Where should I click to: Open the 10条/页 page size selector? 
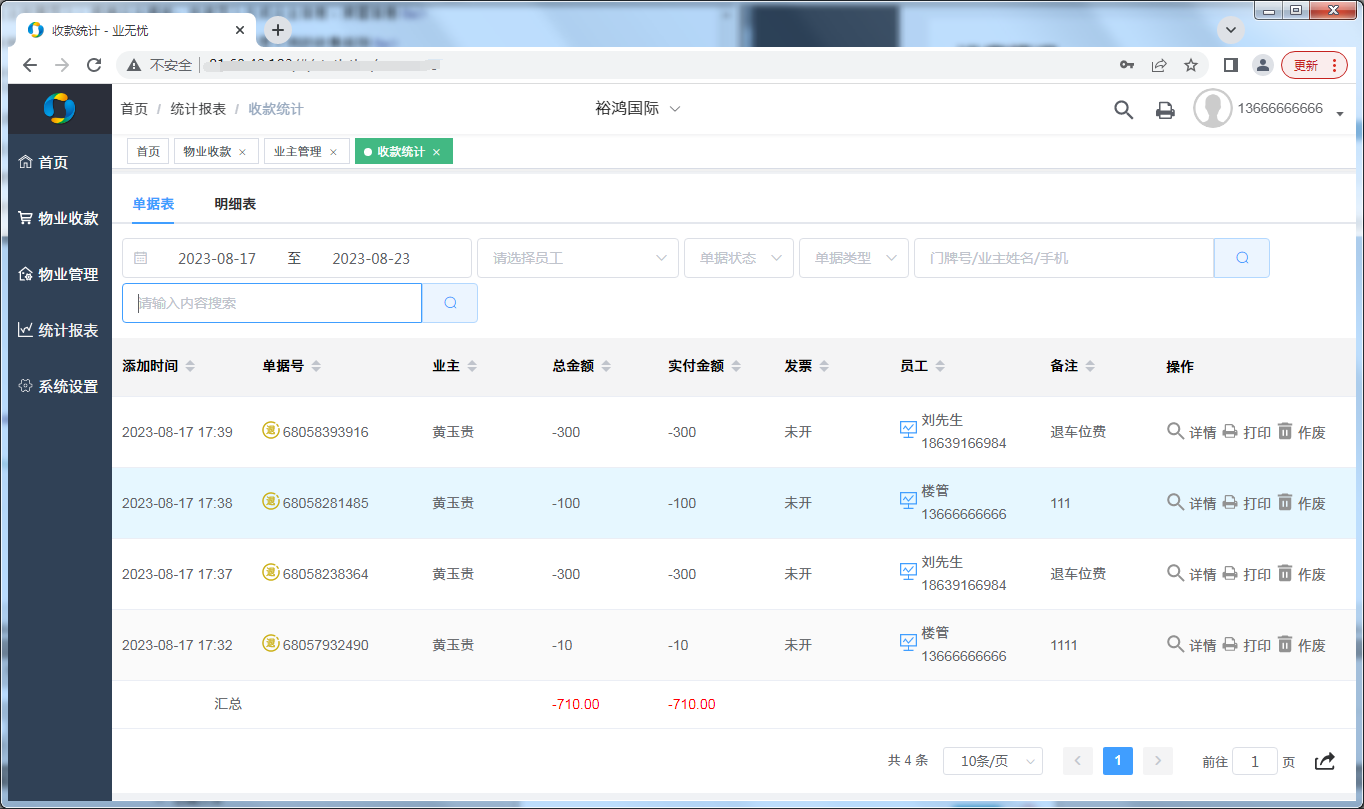(x=992, y=761)
